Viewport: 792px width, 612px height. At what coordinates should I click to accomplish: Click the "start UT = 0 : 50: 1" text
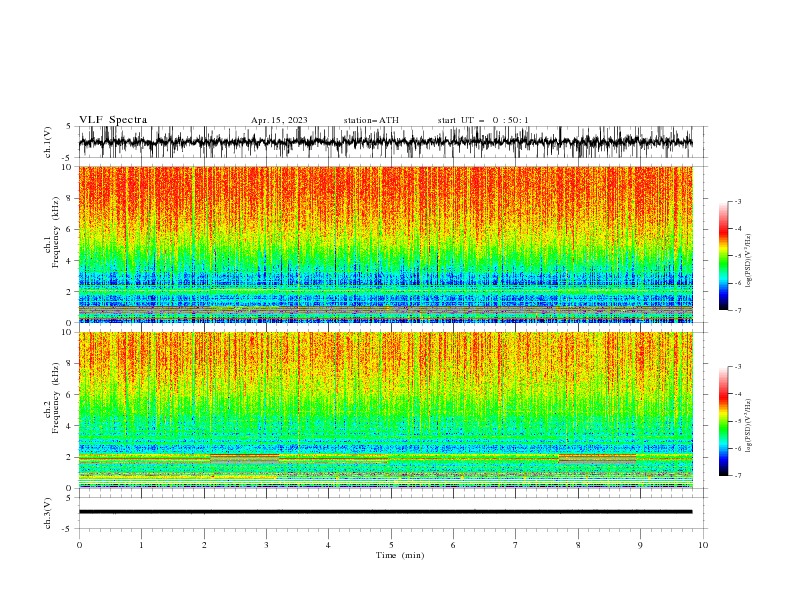point(483,120)
